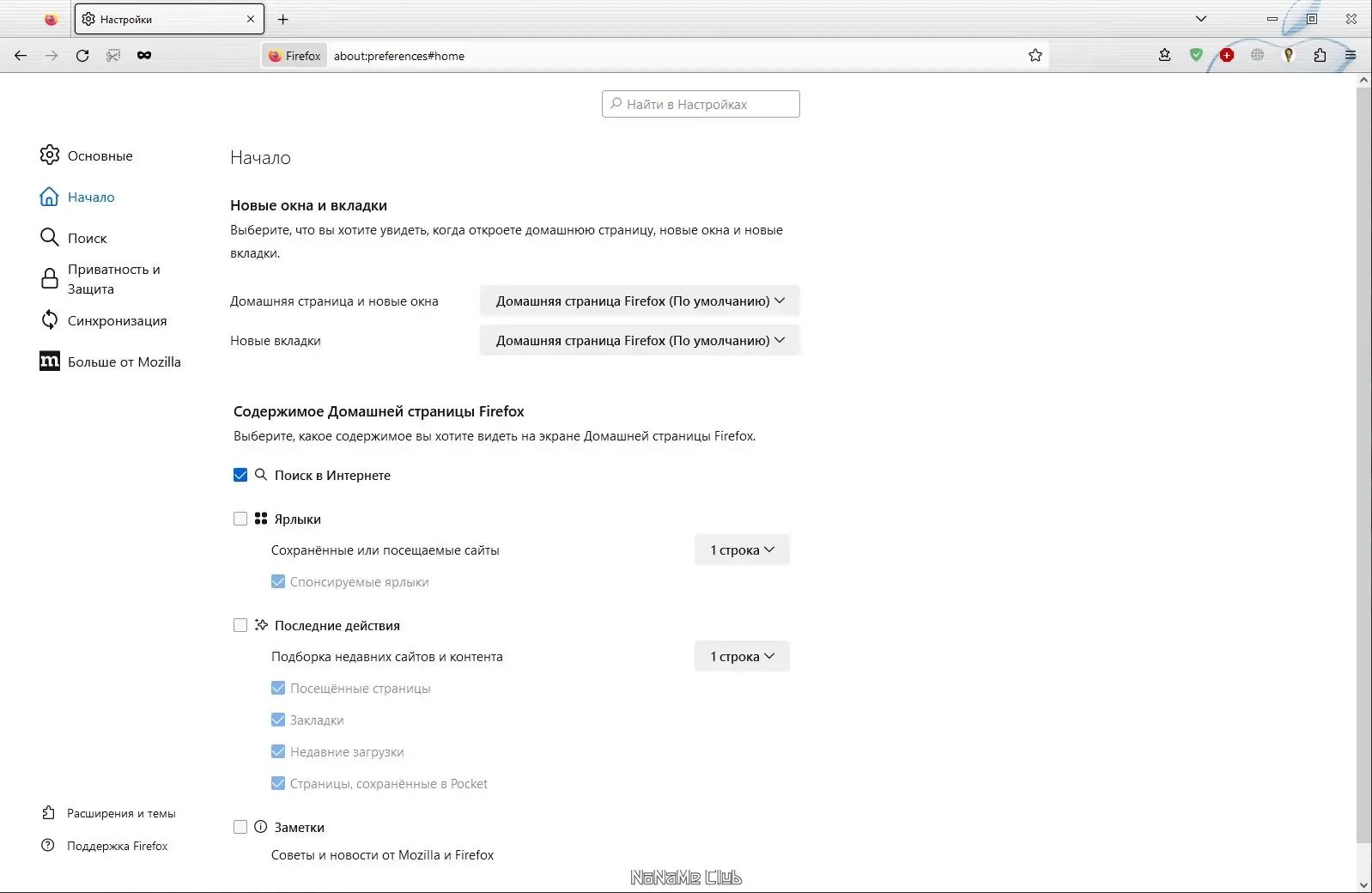Image resolution: width=1372 pixels, height=893 pixels.
Task: Open the Extensions puzzle-piece menu
Action: (1320, 56)
